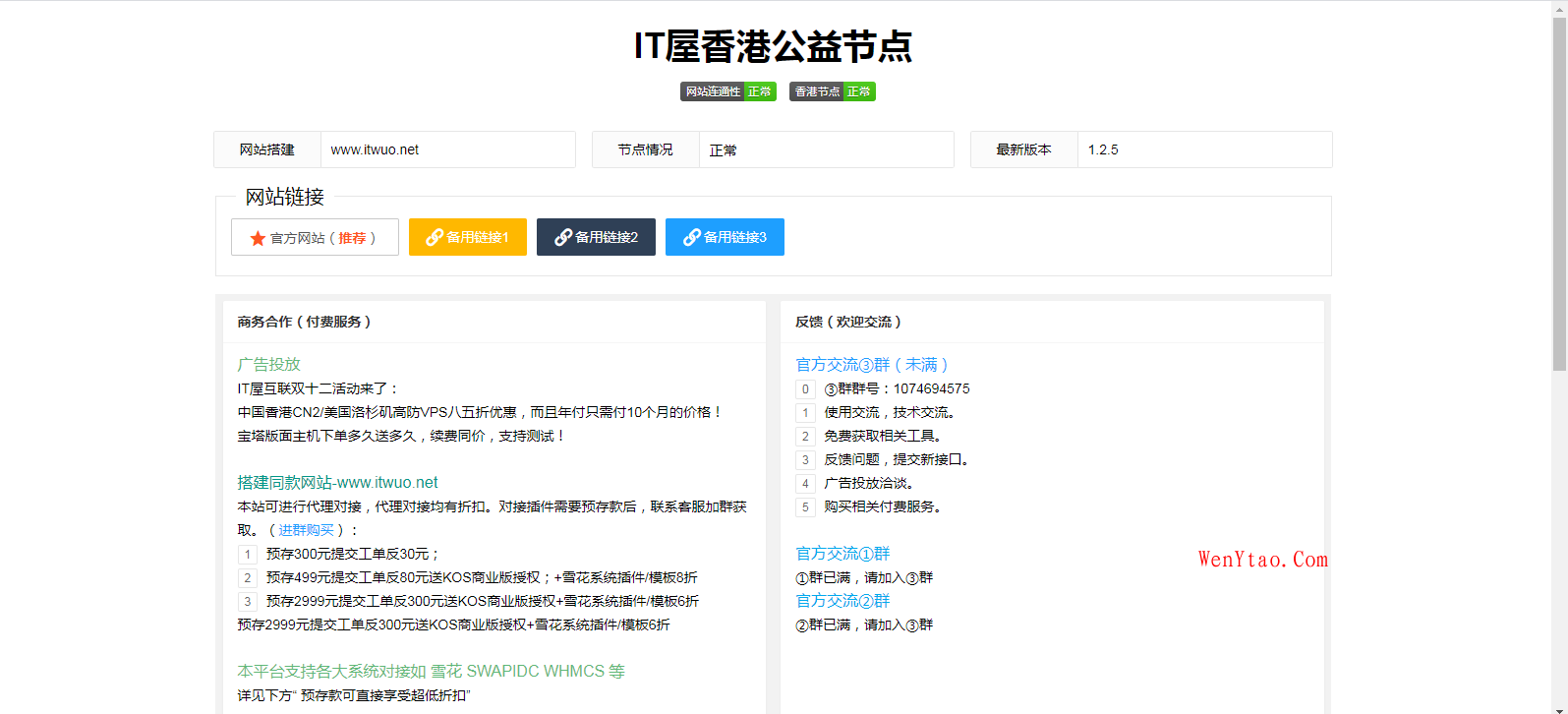This screenshot has width=1568, height=714.
Task: Click the chain icon on 备用链接1
Action: (435, 237)
